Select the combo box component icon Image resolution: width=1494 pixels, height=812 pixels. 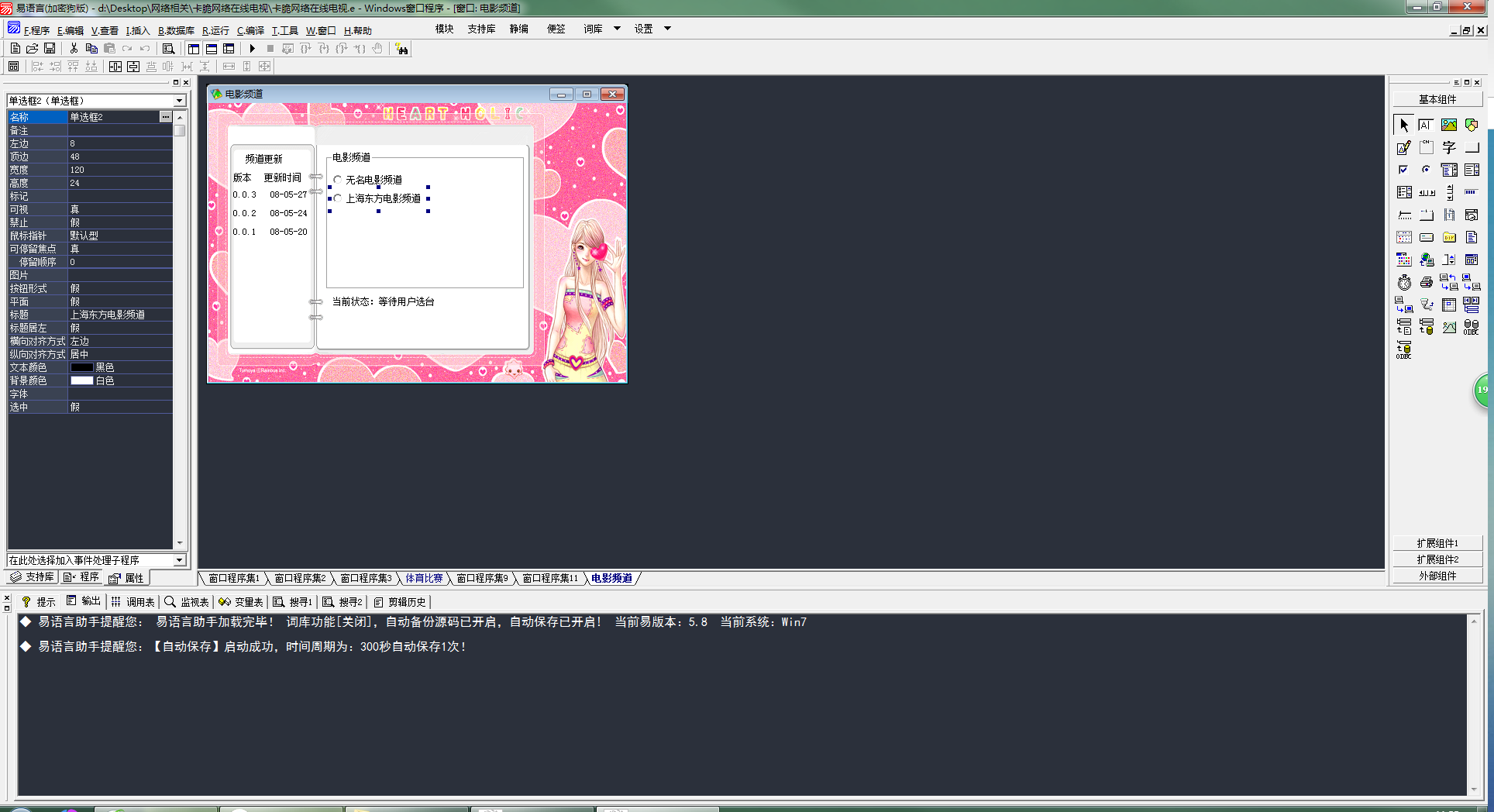(x=1449, y=170)
